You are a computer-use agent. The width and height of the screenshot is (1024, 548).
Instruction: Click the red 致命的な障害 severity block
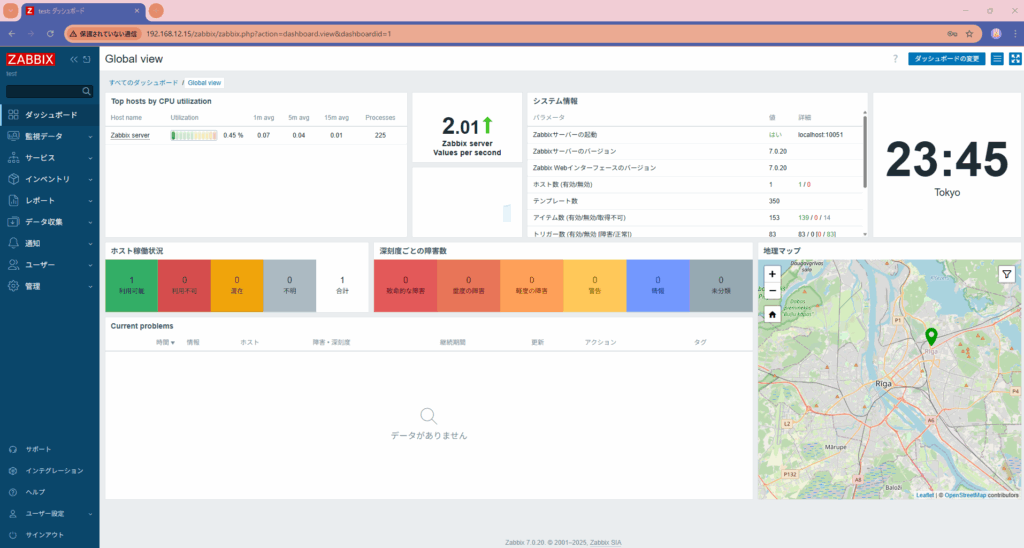click(x=405, y=285)
